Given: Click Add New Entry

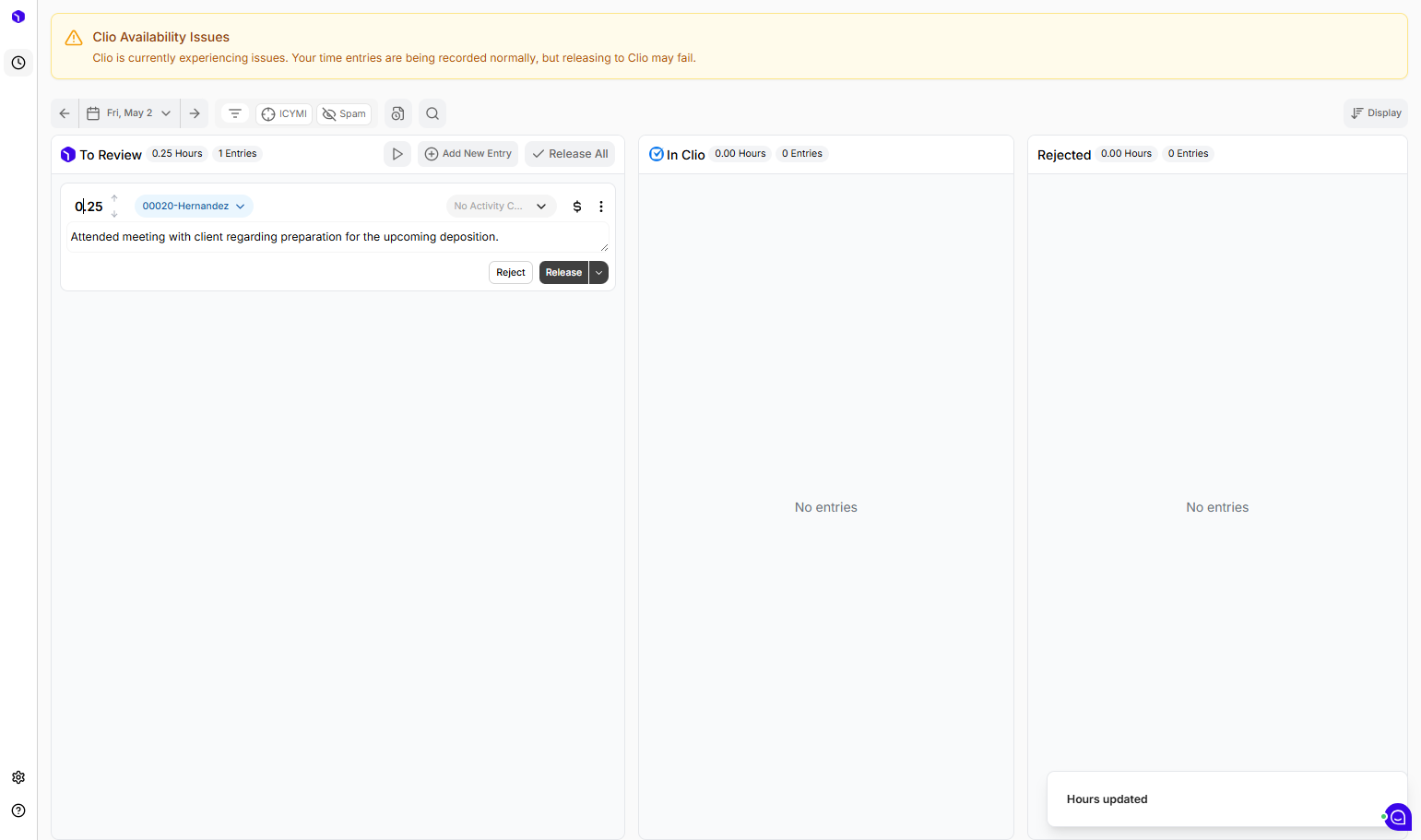Looking at the screenshot, I should 468,154.
